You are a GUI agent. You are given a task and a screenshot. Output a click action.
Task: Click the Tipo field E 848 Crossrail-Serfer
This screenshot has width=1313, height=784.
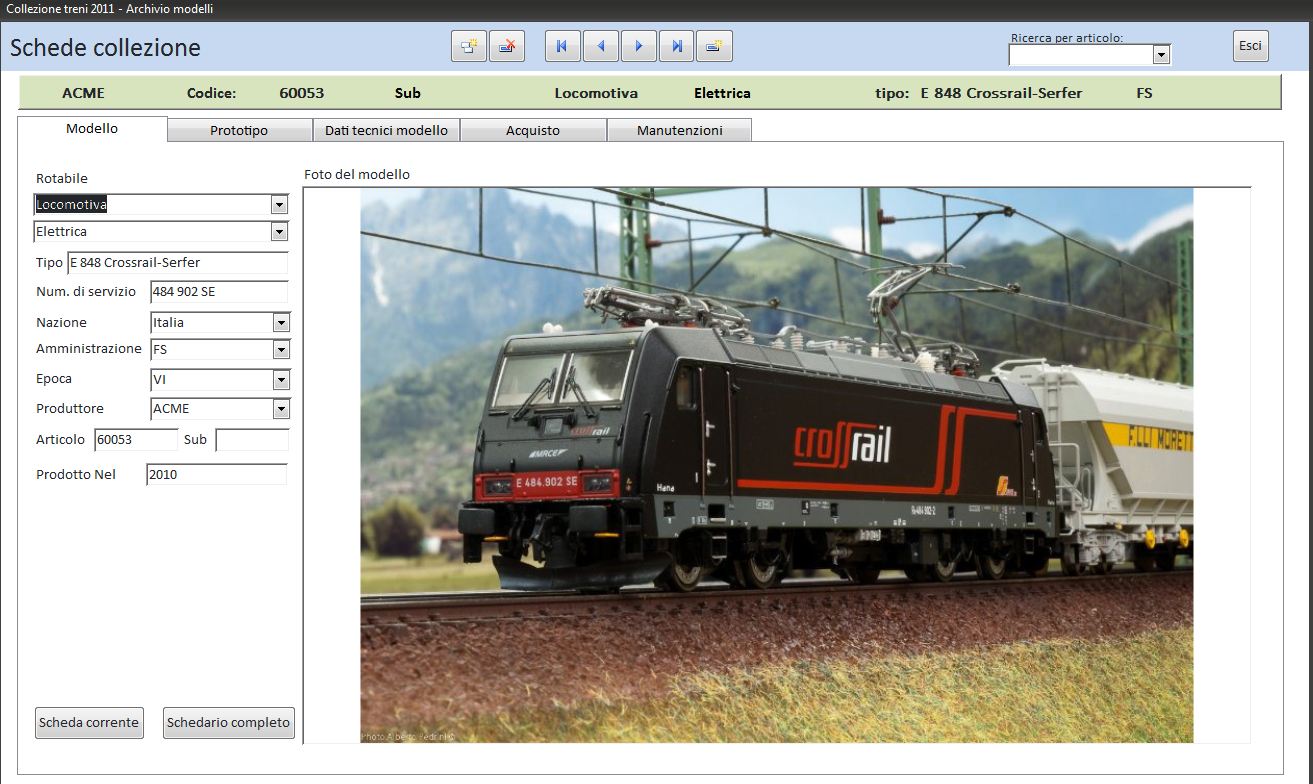tap(177, 263)
